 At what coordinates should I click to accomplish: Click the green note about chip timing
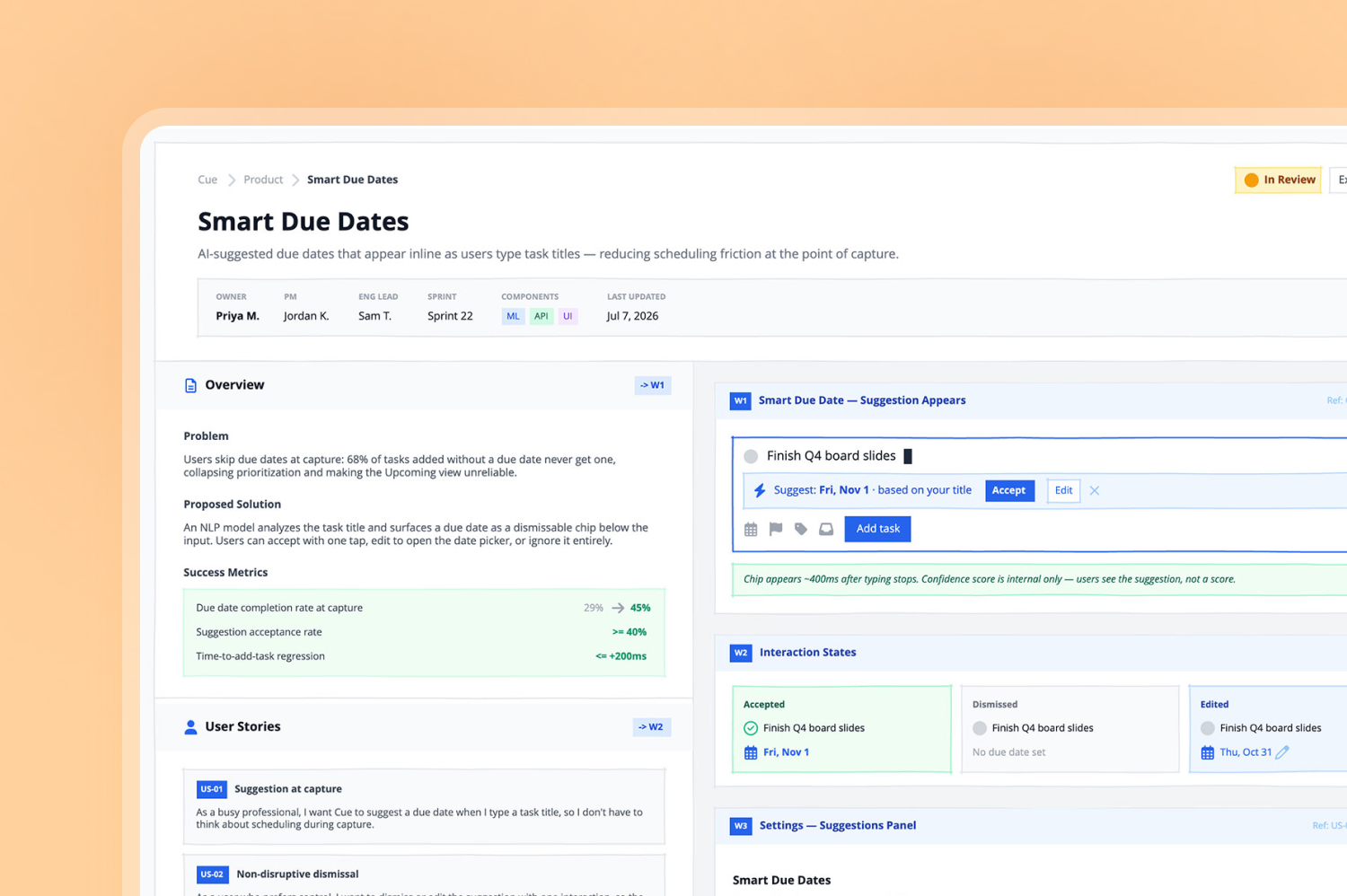(x=1040, y=580)
